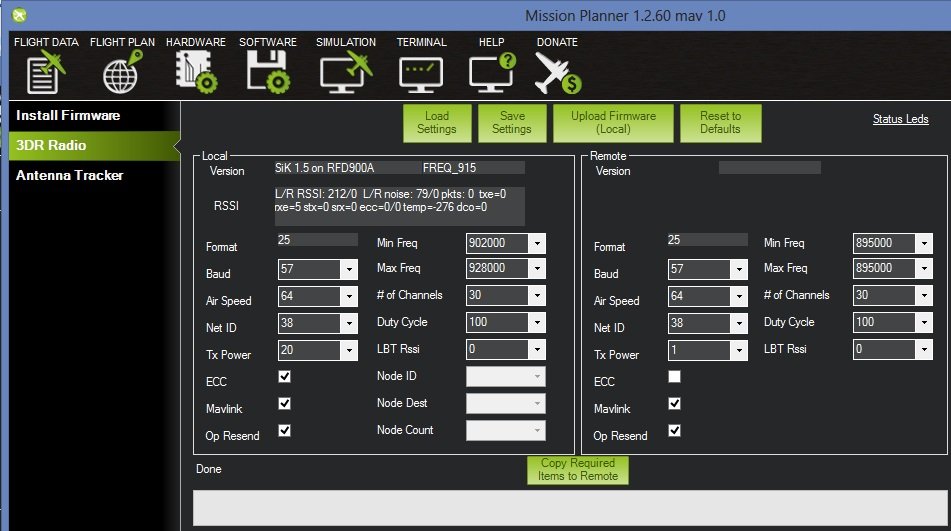Open the Remote Net ID dropdown
This screenshot has height=531, width=951.
708,323
